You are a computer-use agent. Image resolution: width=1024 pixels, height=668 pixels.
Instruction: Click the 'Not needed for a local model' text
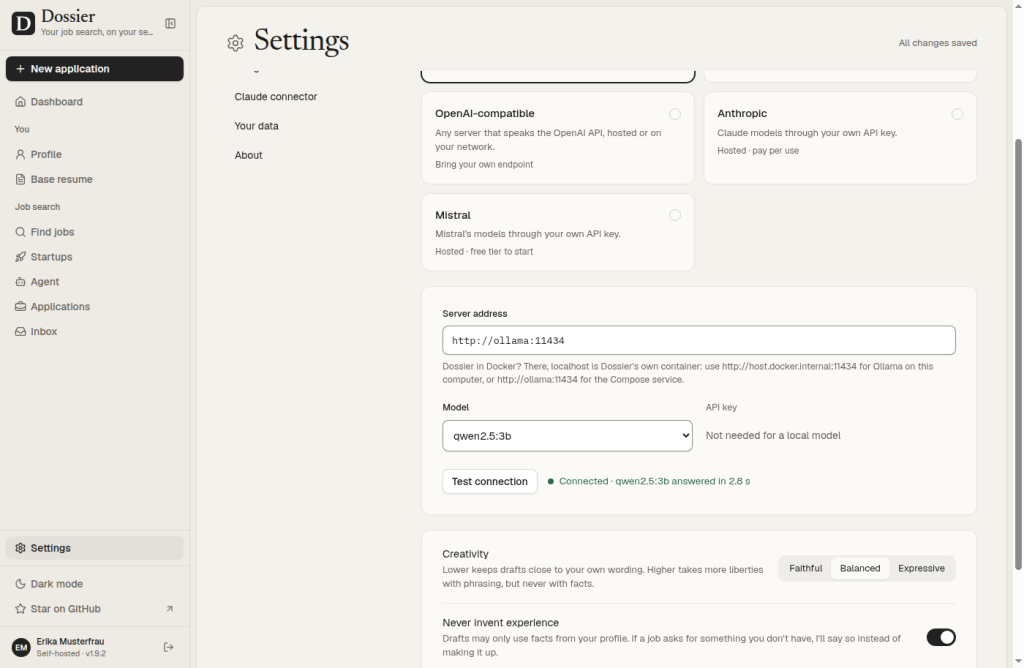point(773,436)
